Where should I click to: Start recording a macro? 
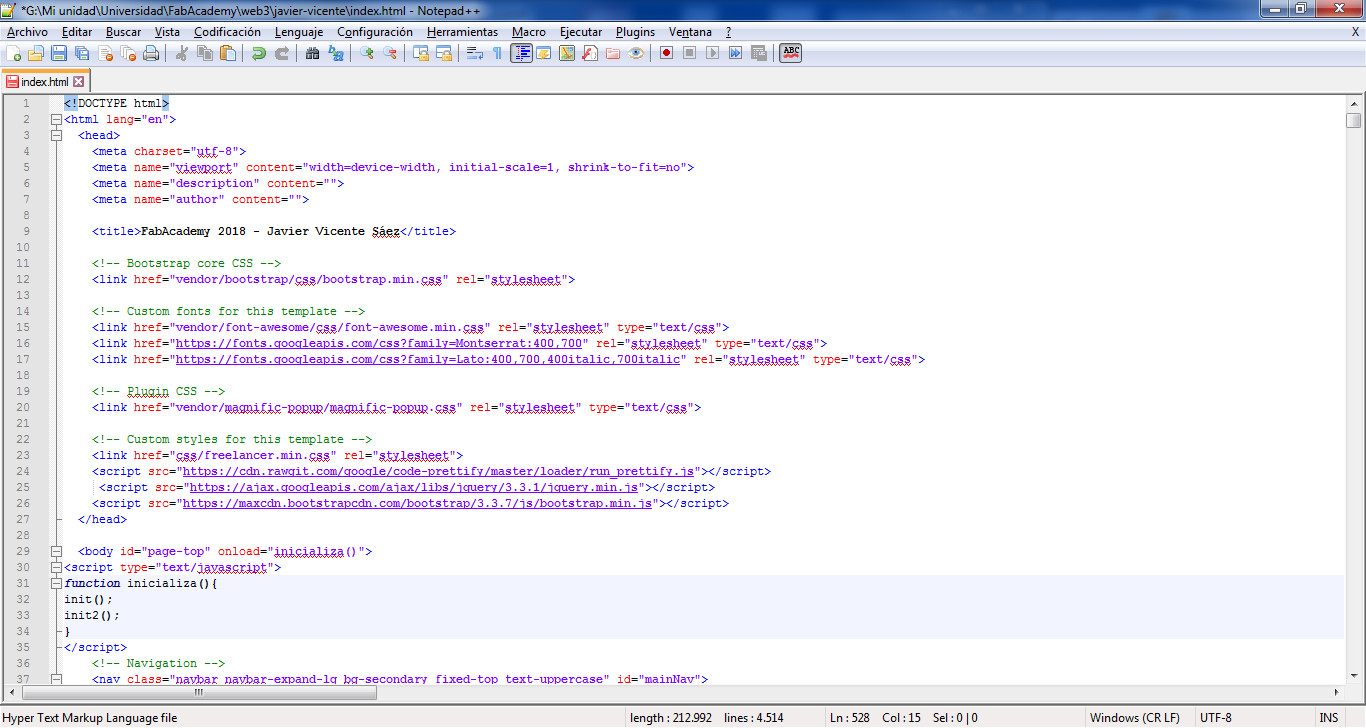667,53
